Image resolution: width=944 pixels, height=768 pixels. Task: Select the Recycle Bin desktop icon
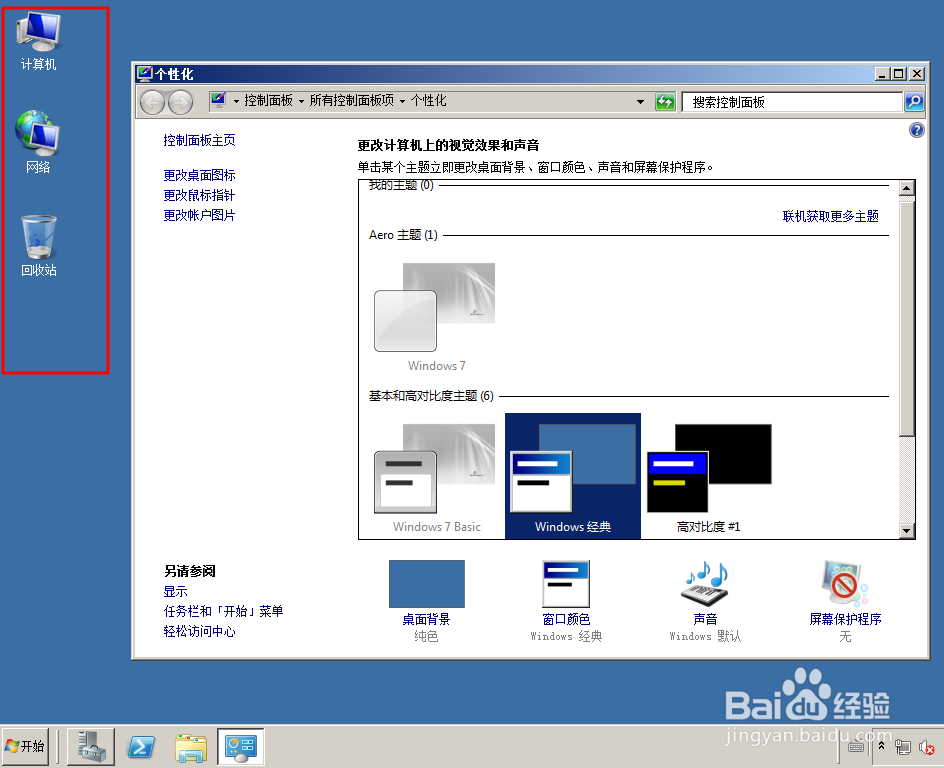[39, 246]
